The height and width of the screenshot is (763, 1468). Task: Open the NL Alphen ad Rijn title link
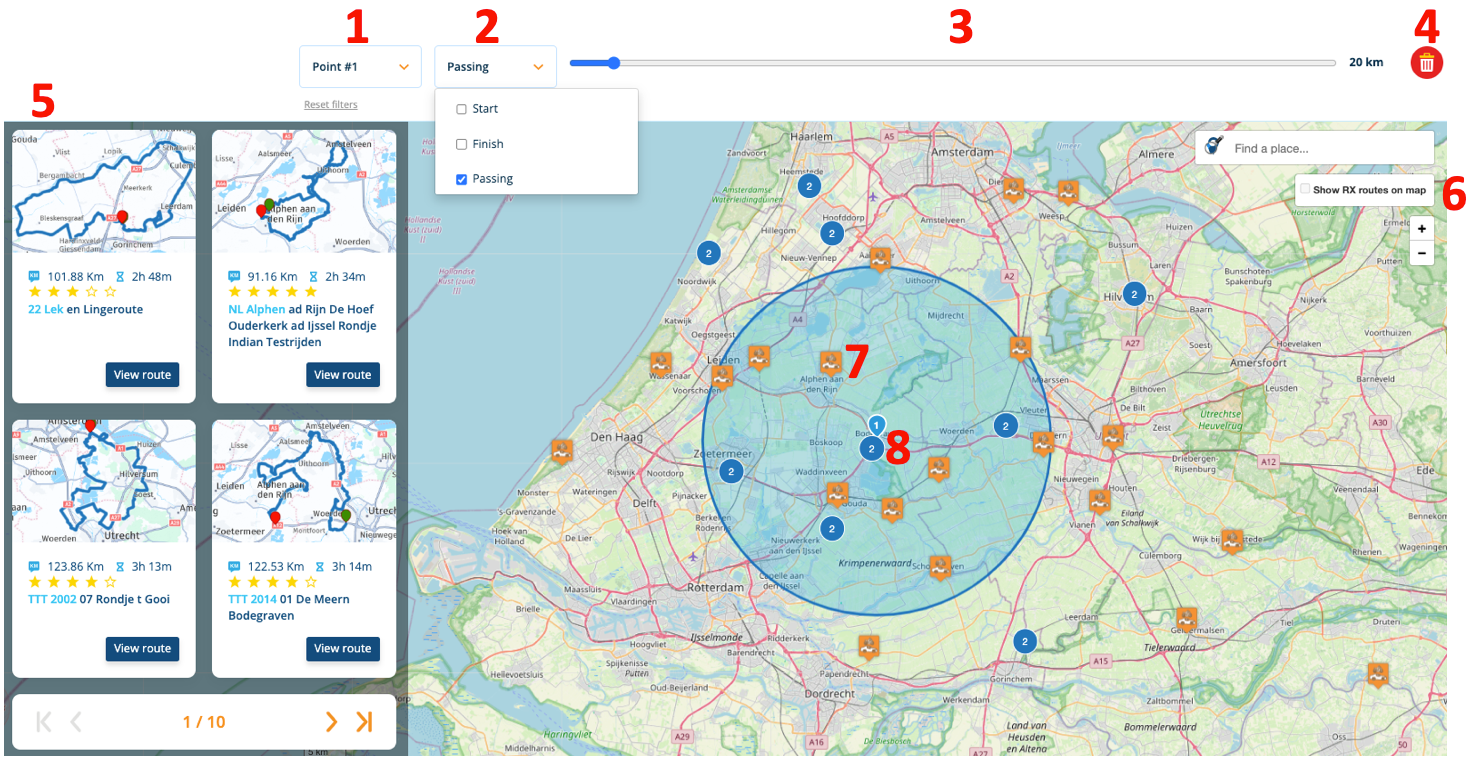click(302, 326)
